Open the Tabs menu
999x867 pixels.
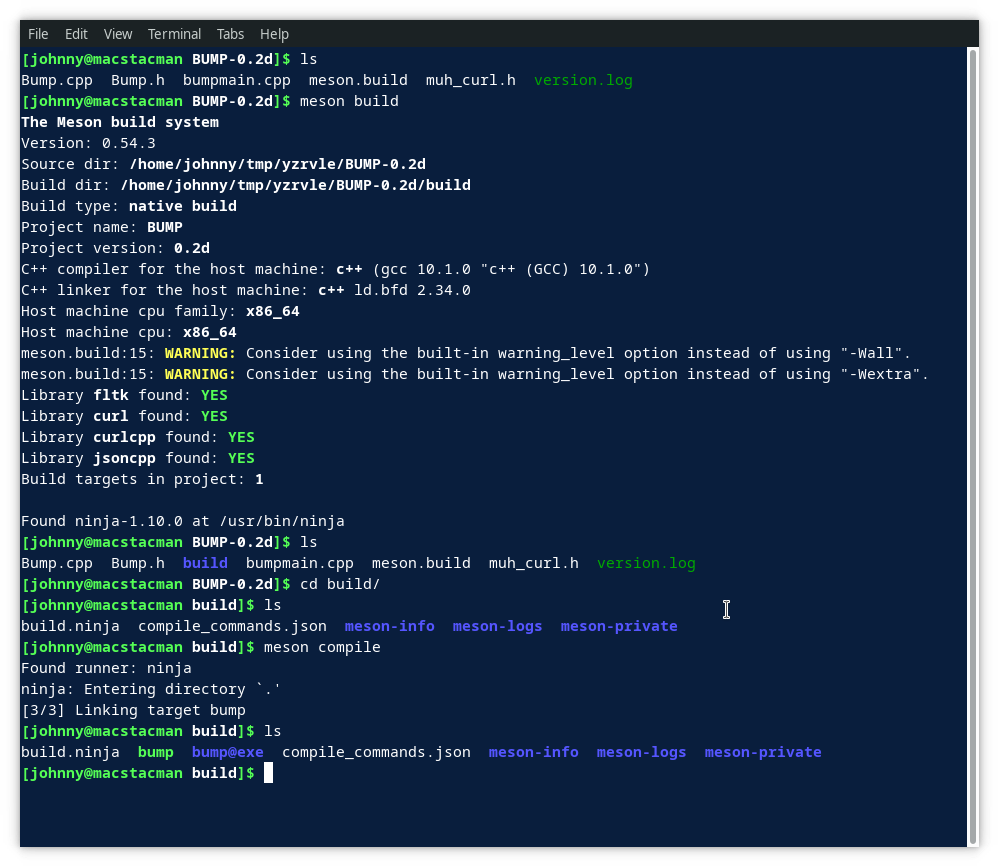coord(230,34)
